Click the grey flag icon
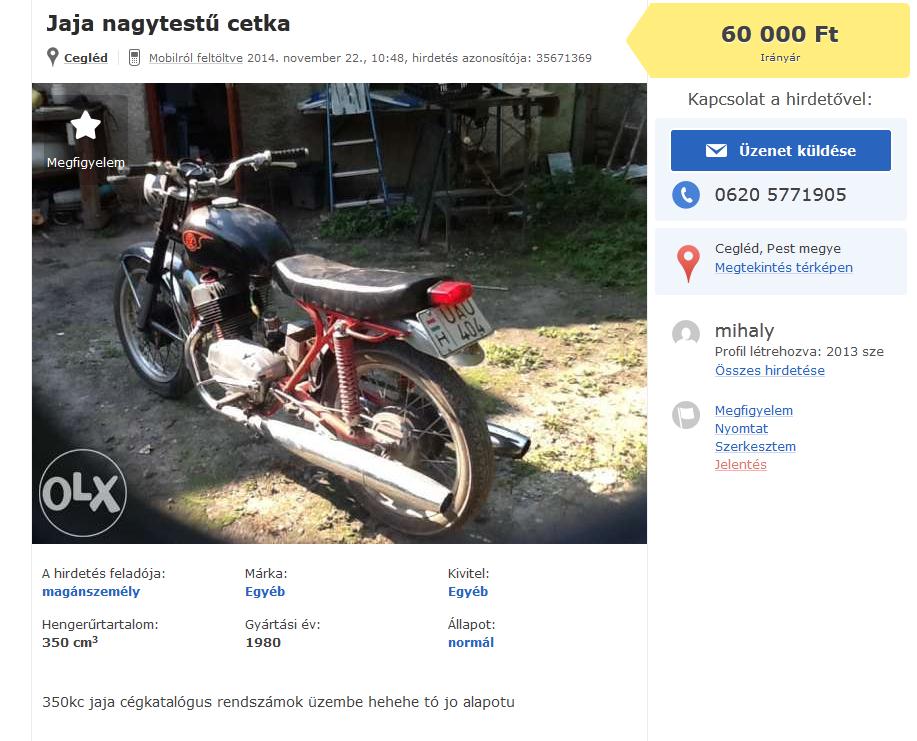Viewport: 917px width, 741px height. (686, 415)
